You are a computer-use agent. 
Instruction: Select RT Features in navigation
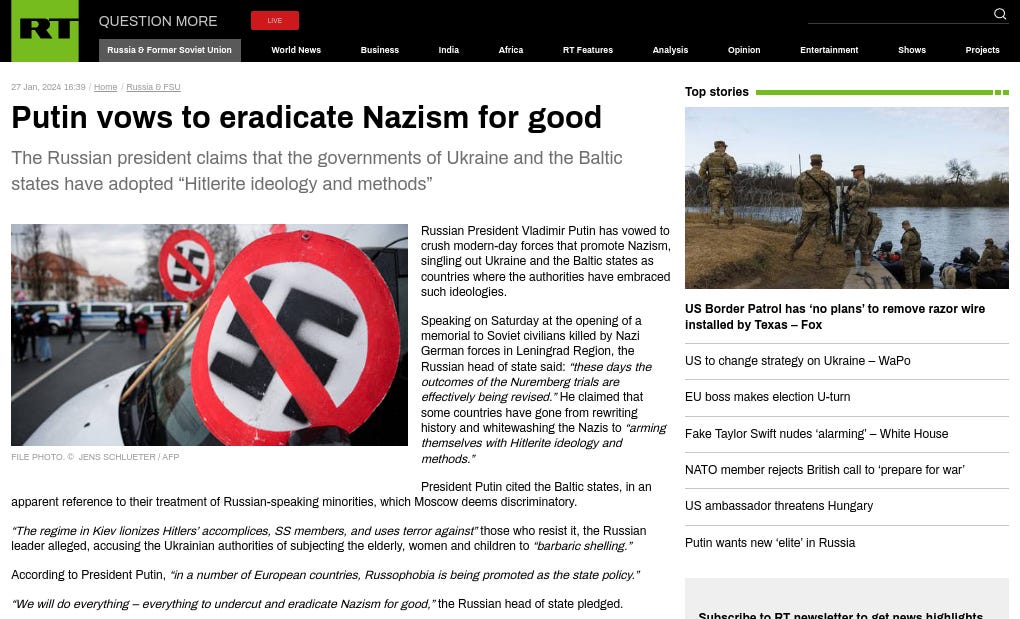click(x=588, y=50)
